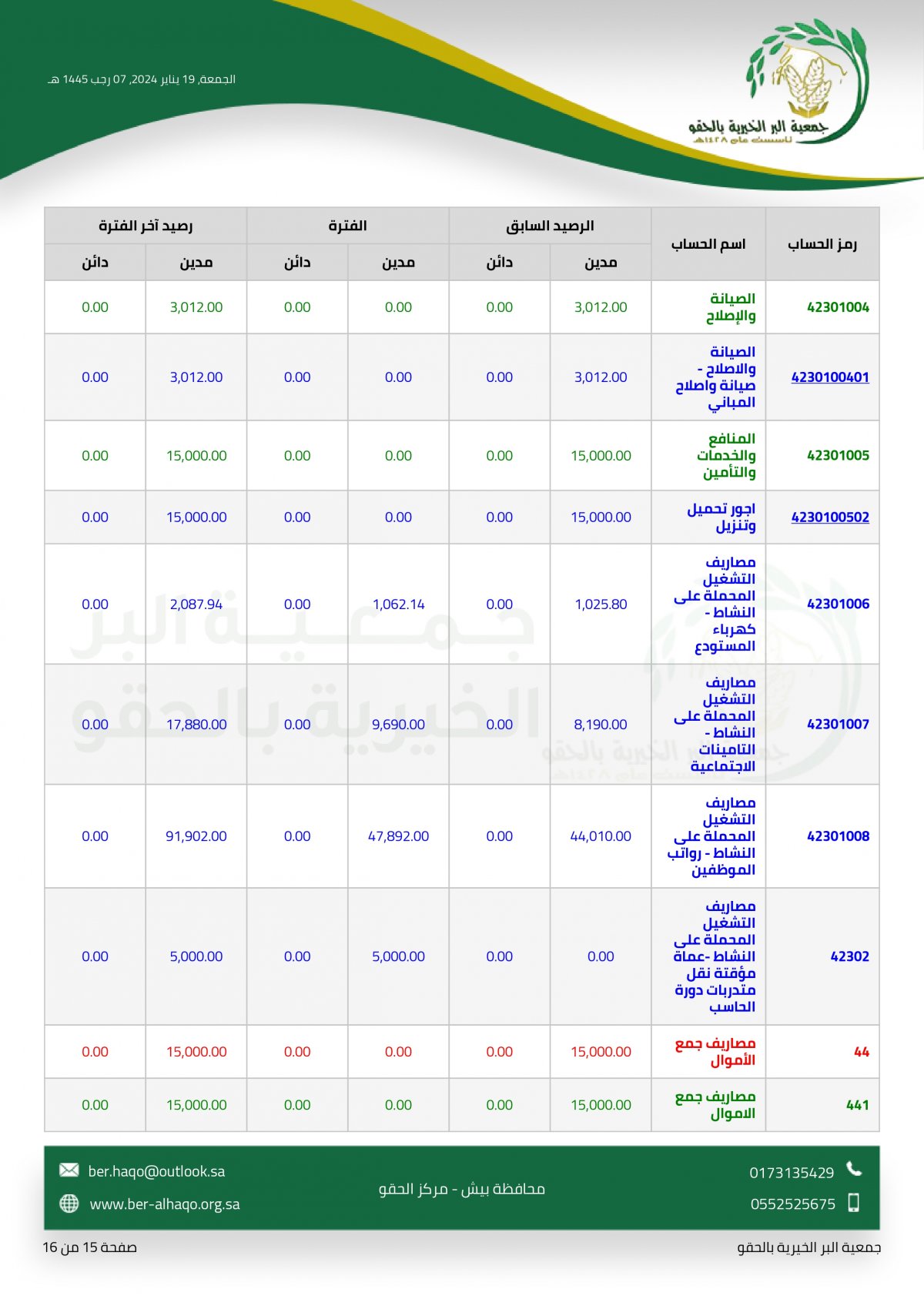Select account code 441
This screenshot has height=1306, width=924.
858,1105
